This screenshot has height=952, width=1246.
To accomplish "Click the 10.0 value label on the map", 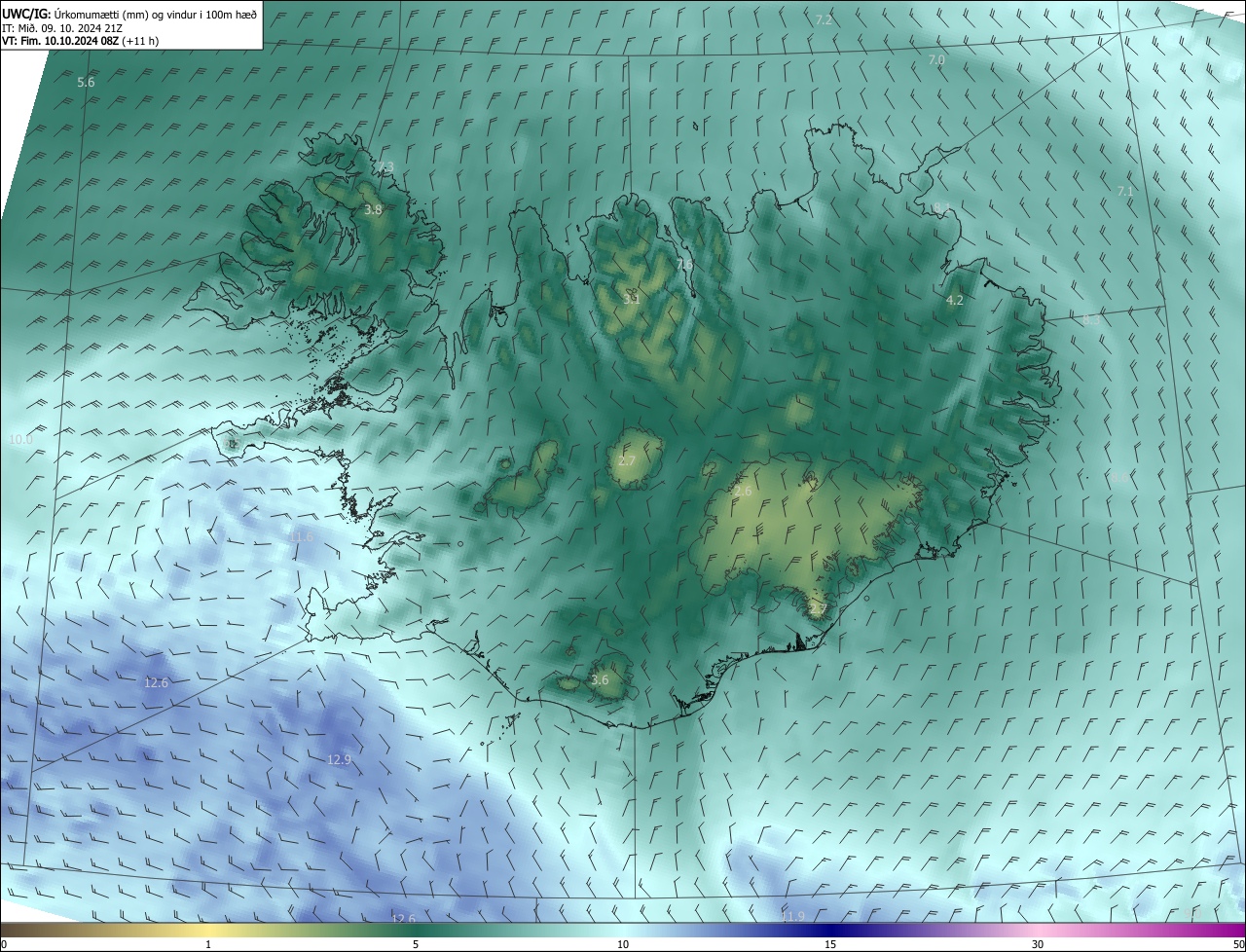I will (x=20, y=440).
